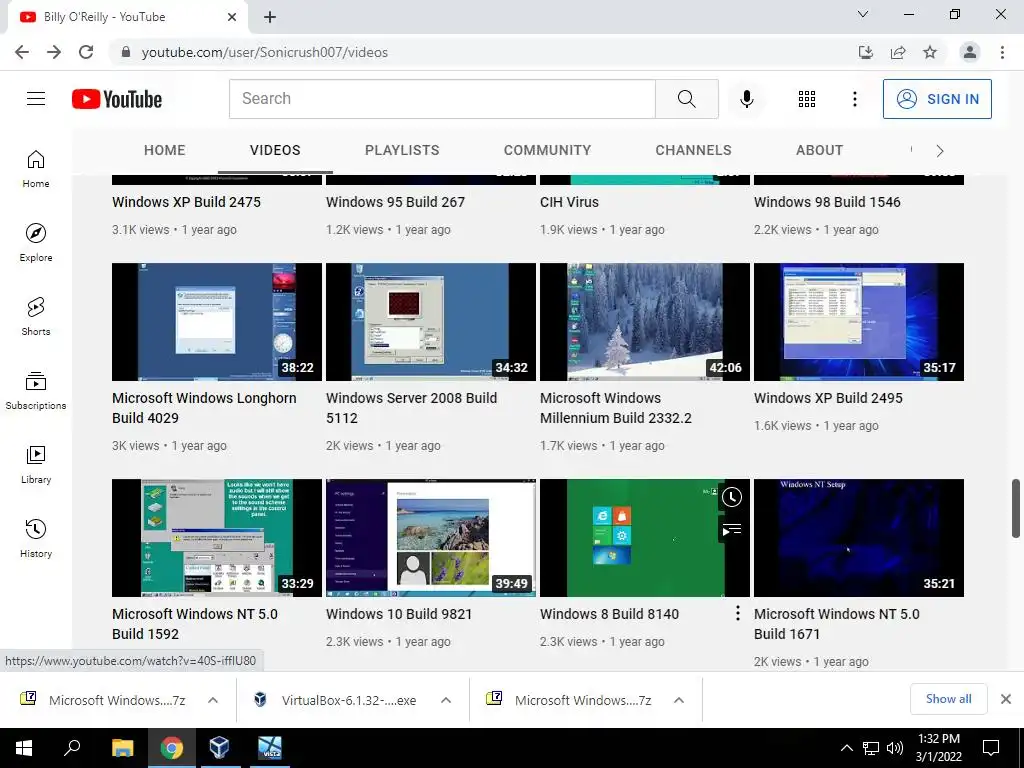The width and height of the screenshot is (1024, 768).
Task: Click the page vertical scrollbar thumb
Action: 1016,509
